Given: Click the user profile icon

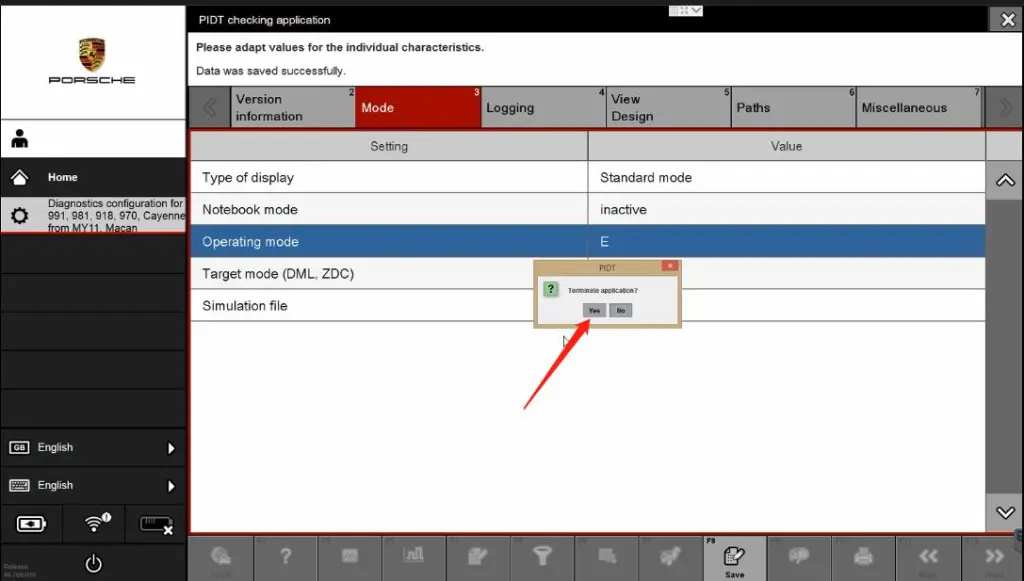Looking at the screenshot, I should tap(21, 138).
